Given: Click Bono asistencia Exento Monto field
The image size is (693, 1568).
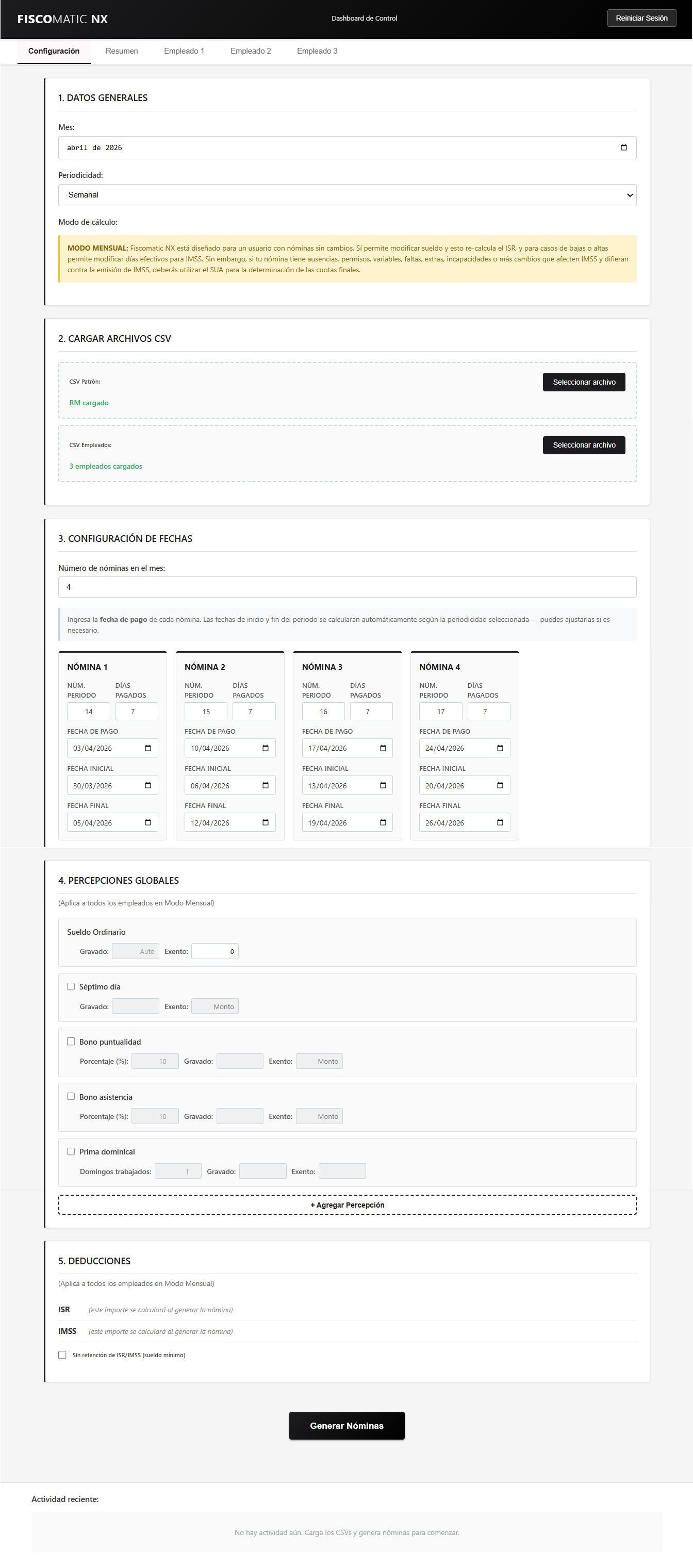Looking at the screenshot, I should [319, 1116].
